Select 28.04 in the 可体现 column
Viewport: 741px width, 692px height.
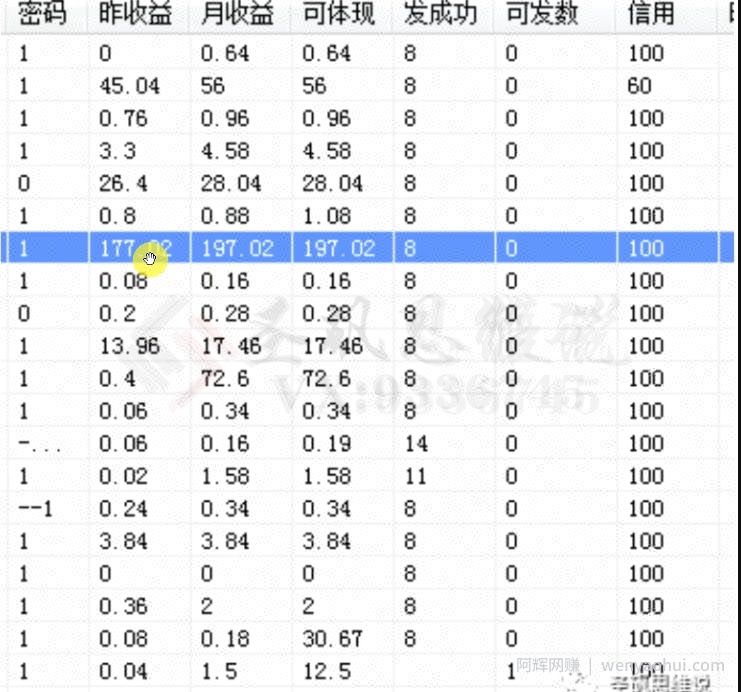coord(333,184)
